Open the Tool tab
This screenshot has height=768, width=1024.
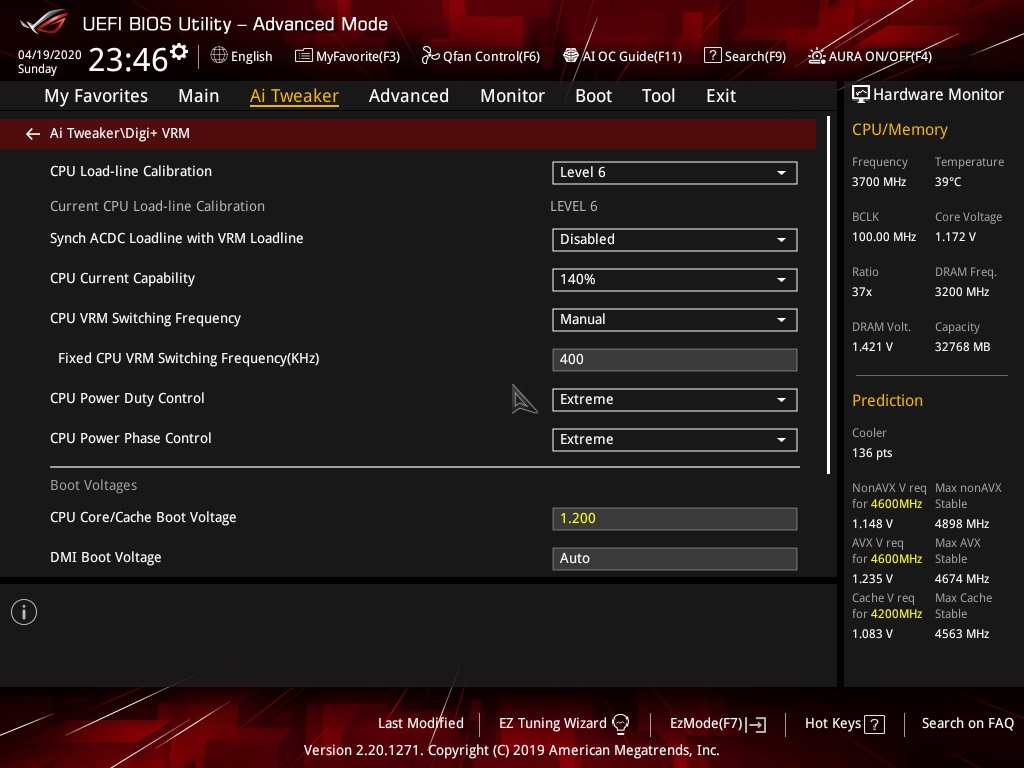[x=658, y=96]
